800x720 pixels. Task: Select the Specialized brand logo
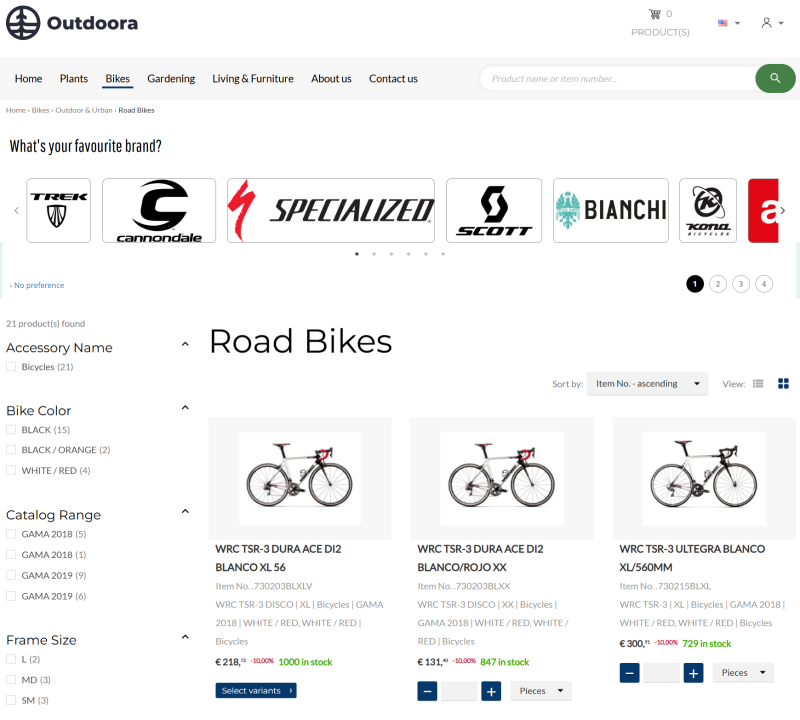point(331,210)
